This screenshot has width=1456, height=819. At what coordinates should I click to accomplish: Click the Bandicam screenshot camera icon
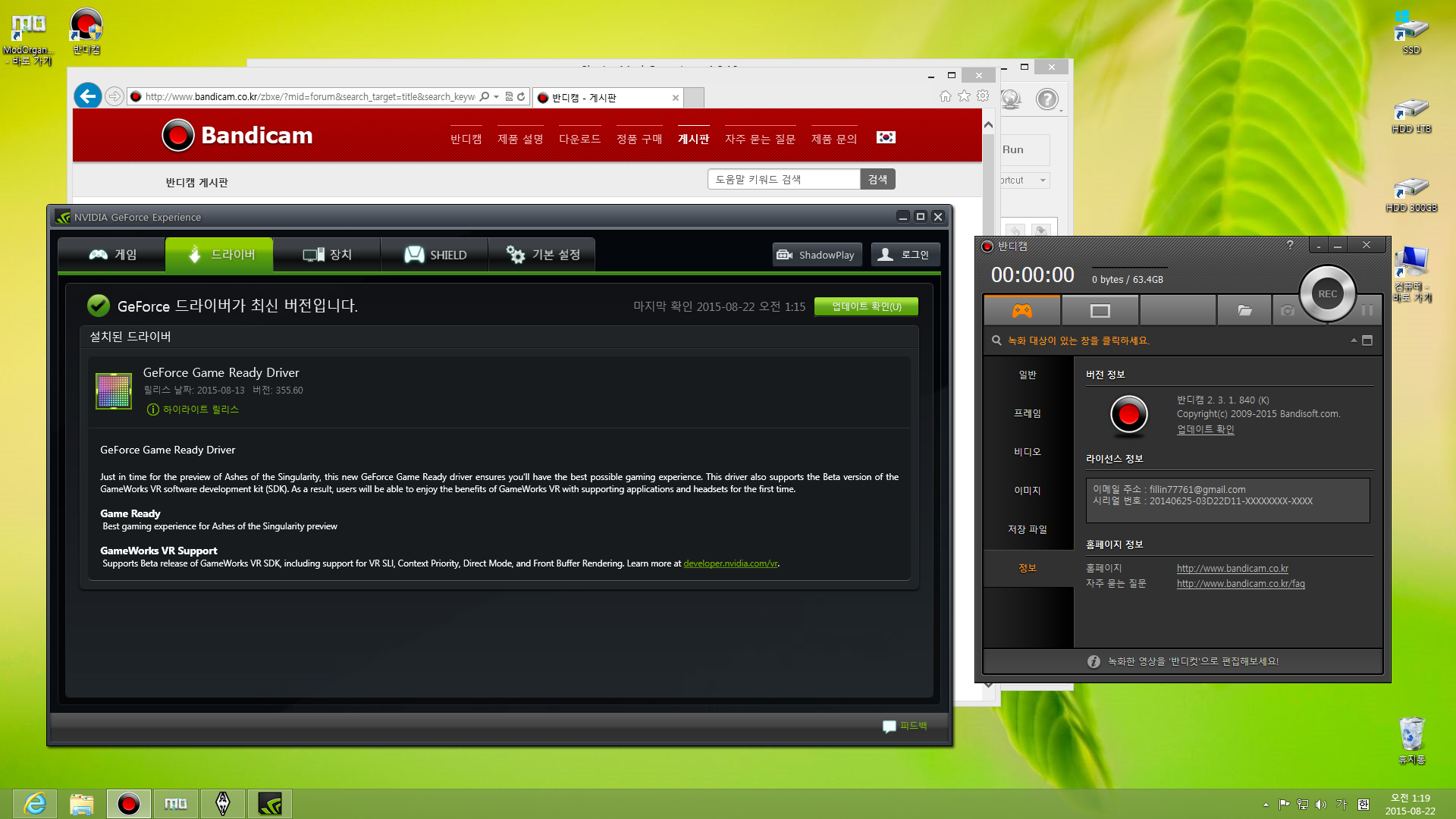click(1287, 310)
